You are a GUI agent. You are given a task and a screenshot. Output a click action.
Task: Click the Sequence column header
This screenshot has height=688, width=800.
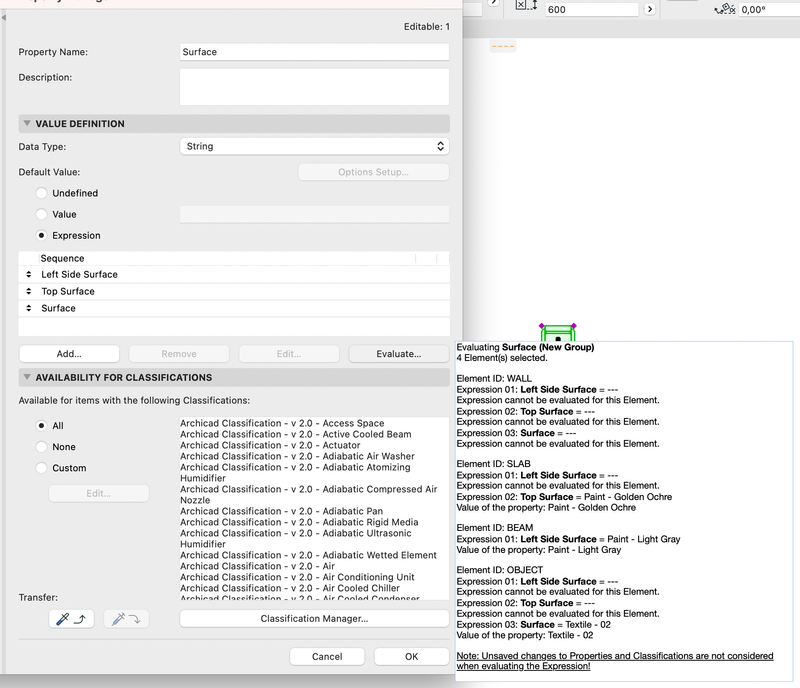[227, 258]
